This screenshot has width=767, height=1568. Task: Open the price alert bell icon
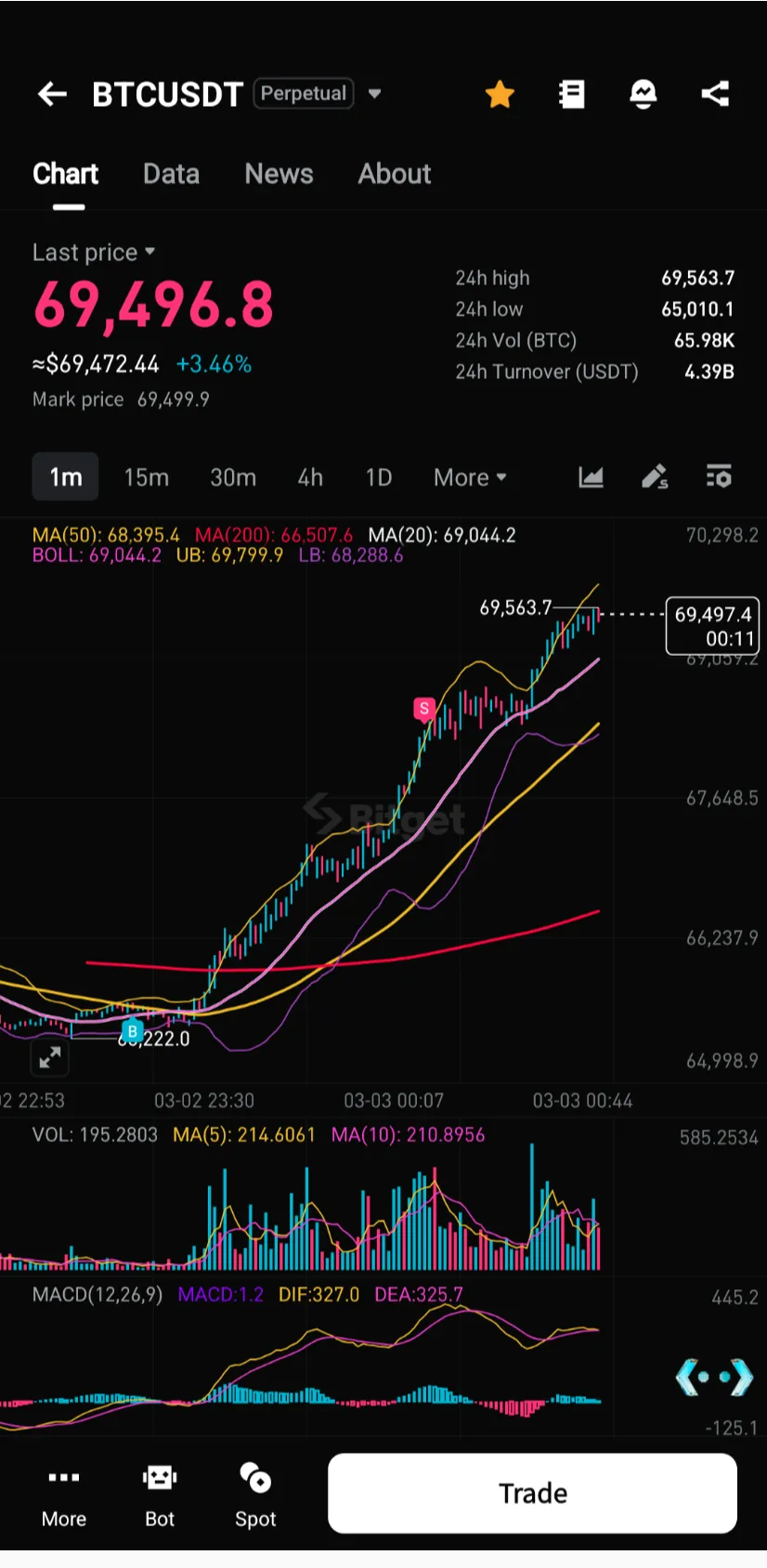coord(643,94)
